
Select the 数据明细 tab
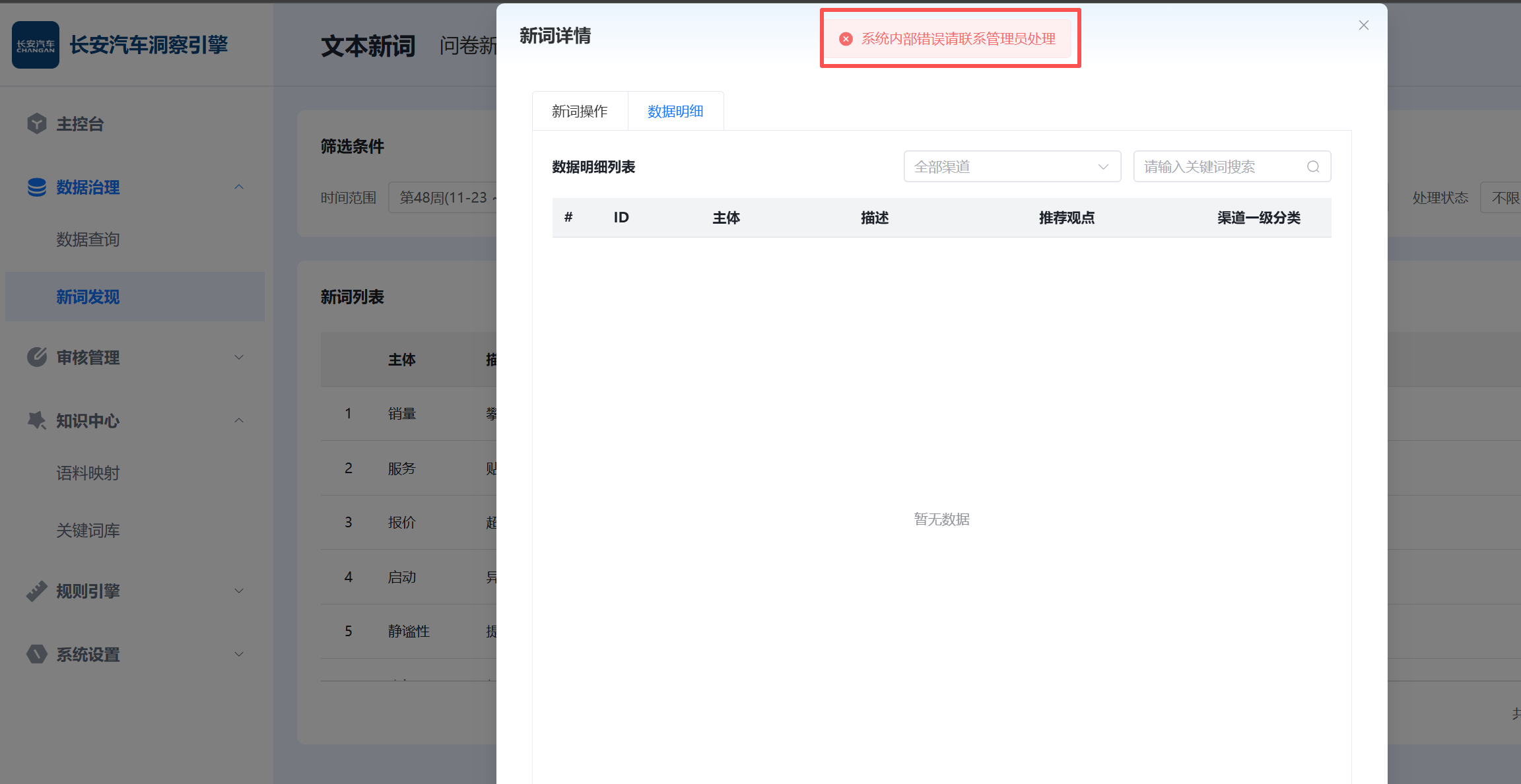[675, 111]
